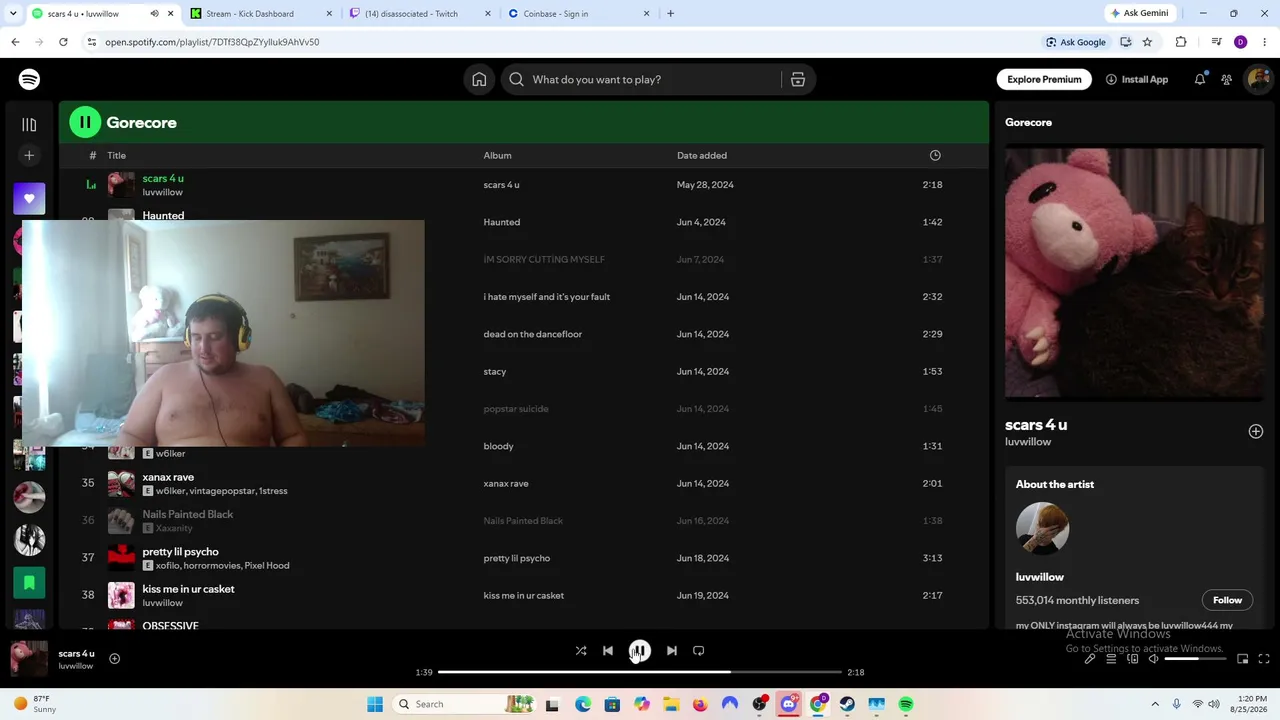The height and width of the screenshot is (720, 1280).
Task: Open 'stacy' album link
Action: pos(494,371)
